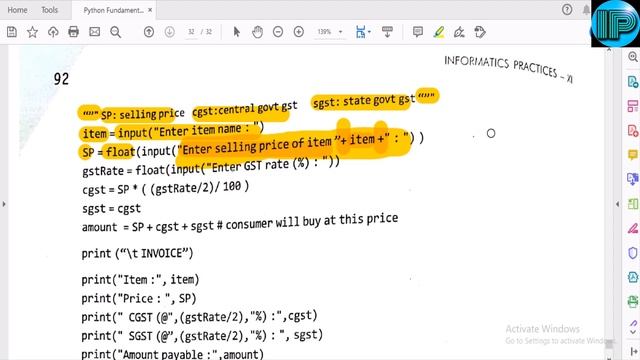The image size is (640, 360).
Task: Open the search tools magnifier in sidebar
Action: pyautogui.click(x=633, y=57)
